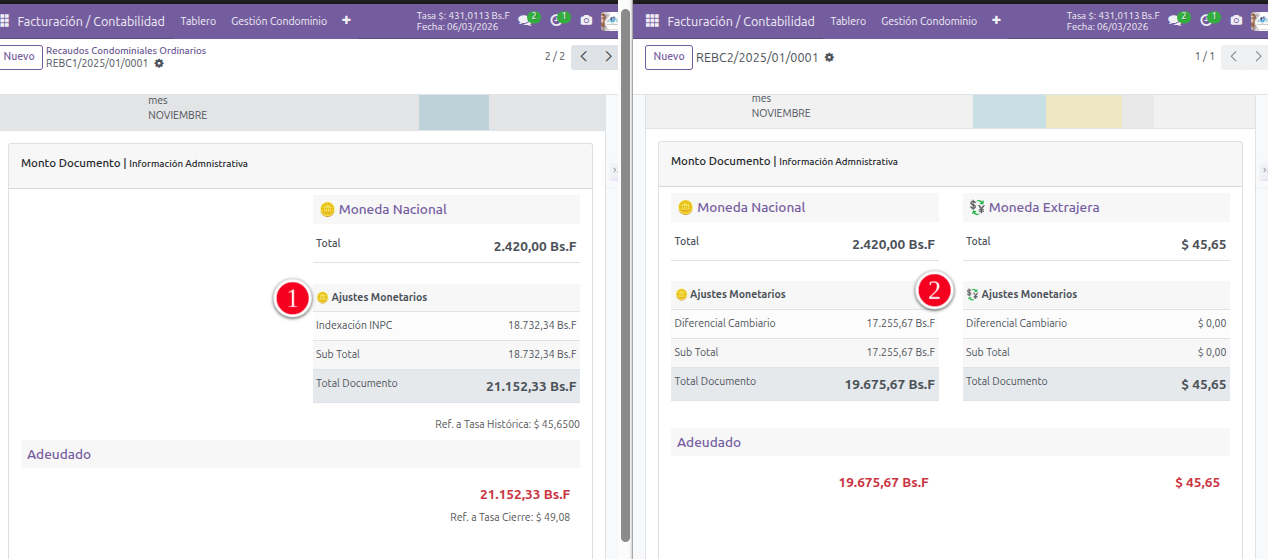
Task: Open the messages icon in left window
Action: pos(525,20)
